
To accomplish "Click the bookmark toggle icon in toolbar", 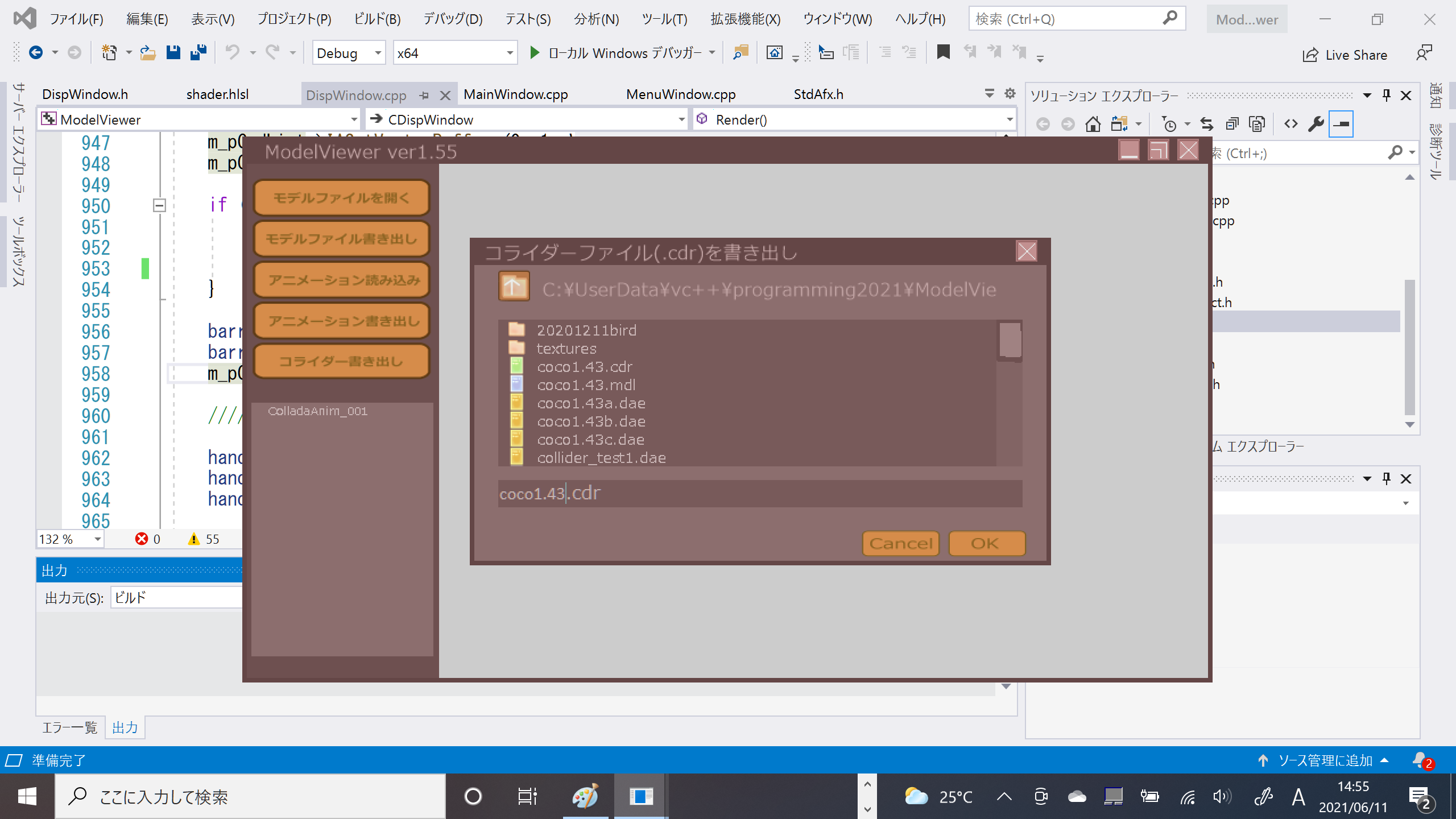I will pos(943,53).
